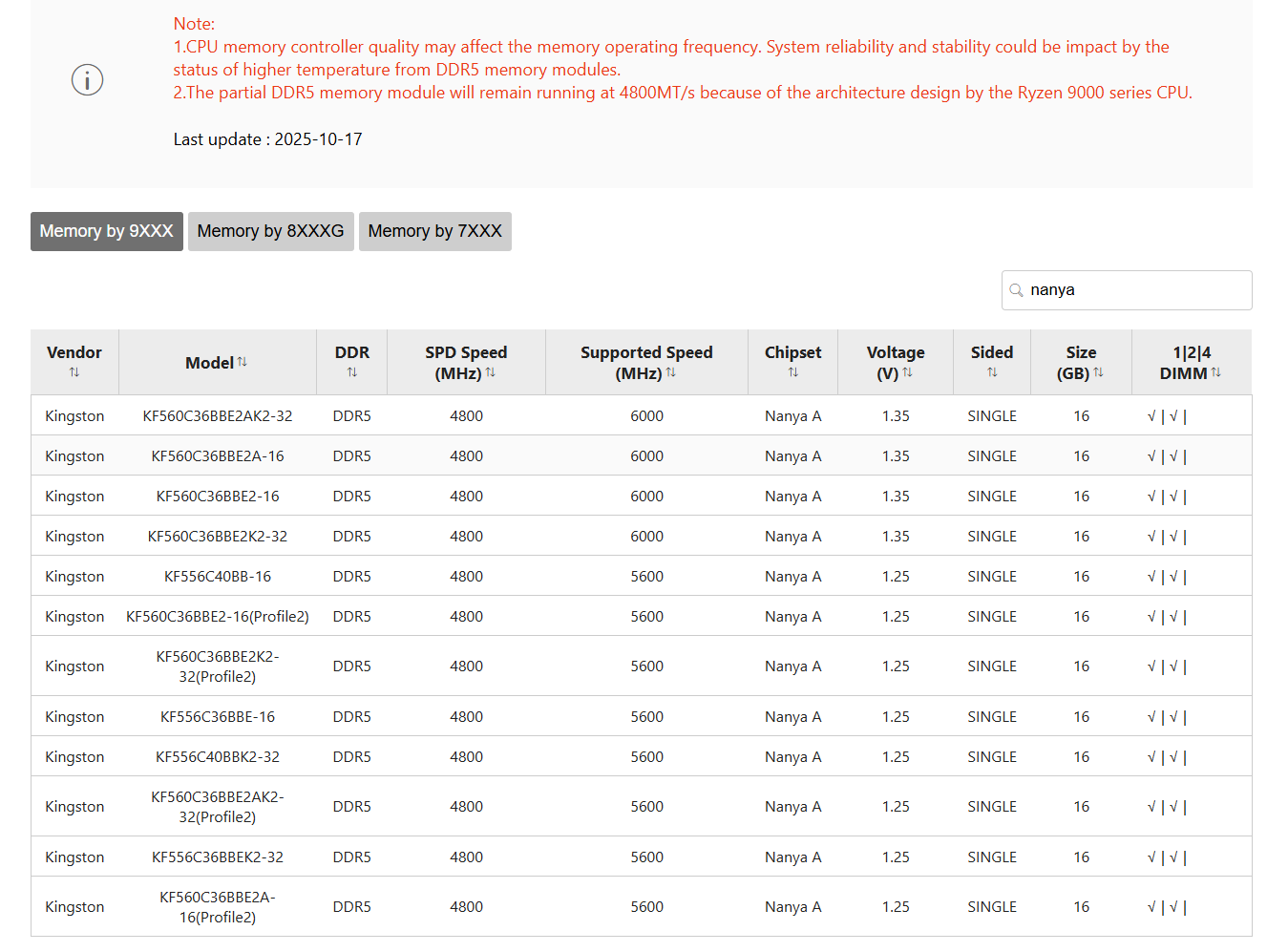Click voltage 1.25 in KF556C36BBEK2-32 row
Image resolution: width=1267 pixels, height=952 pixels.
coord(896,857)
